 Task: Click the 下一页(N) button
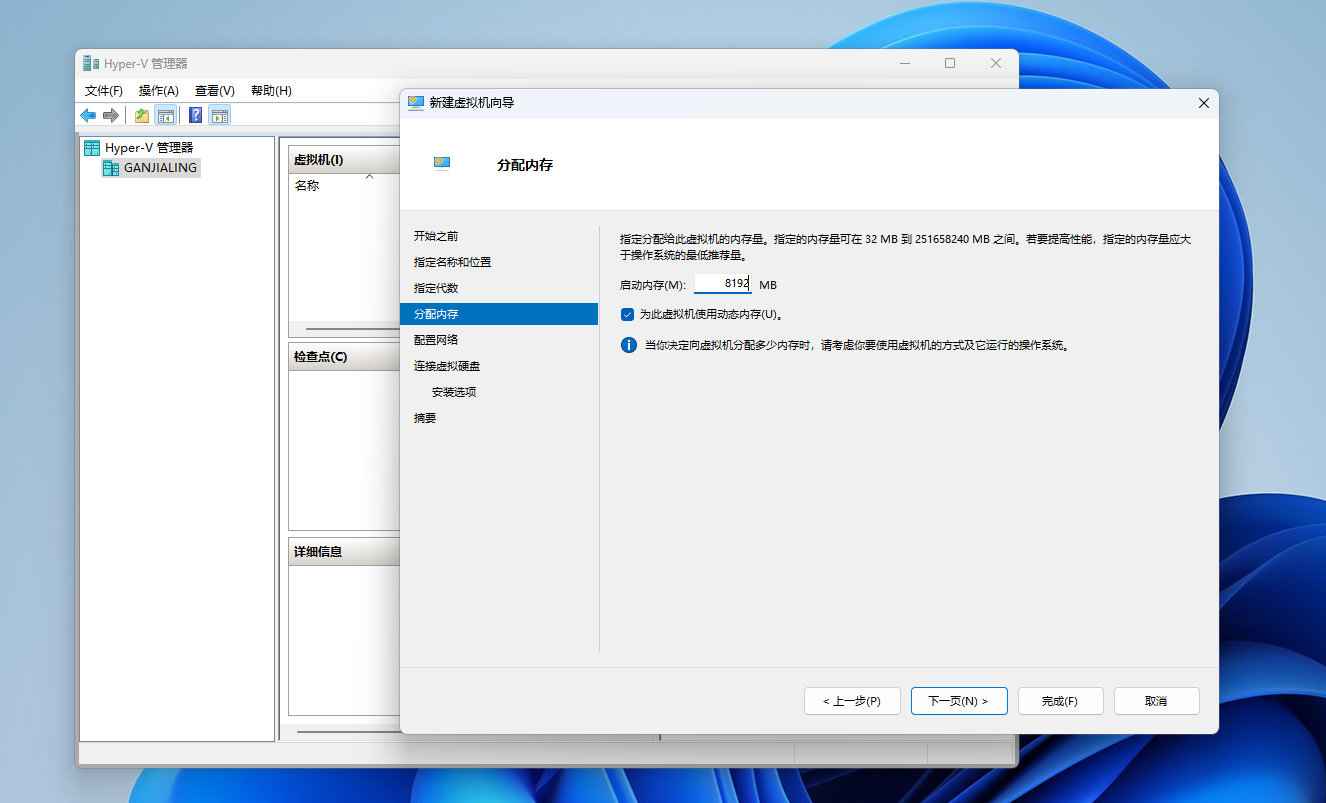tap(959, 701)
